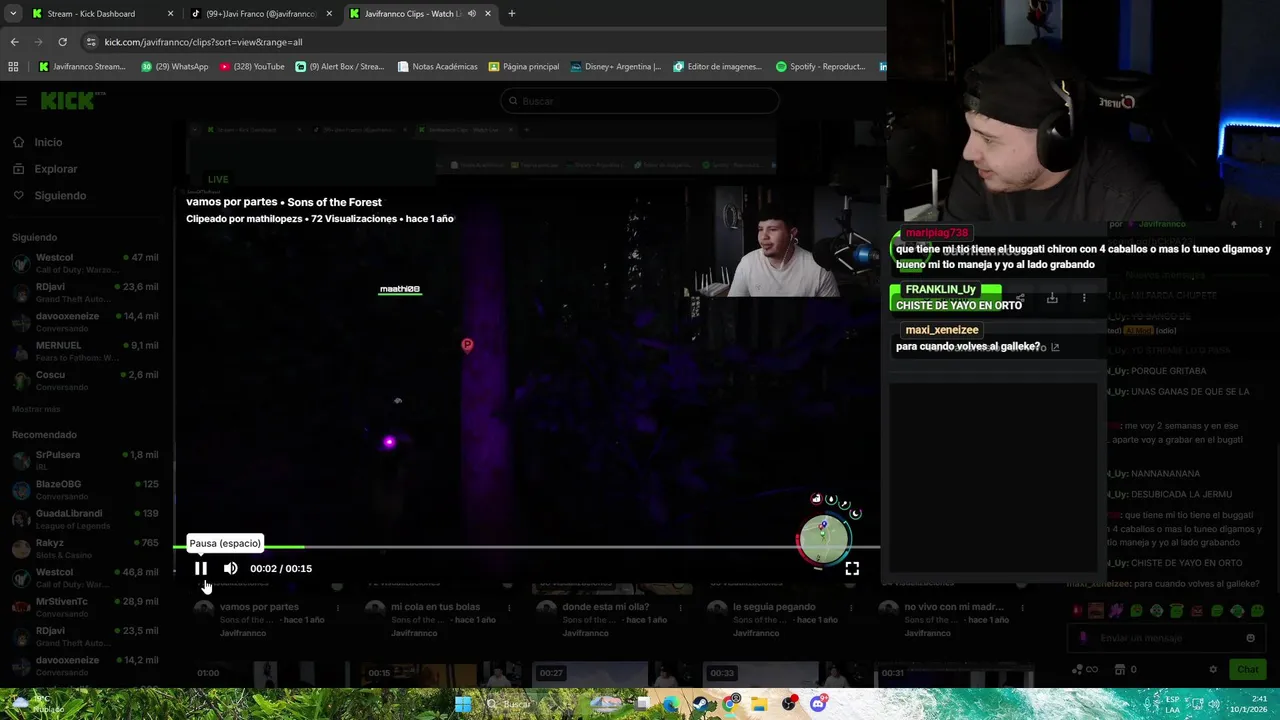Image resolution: width=1280 pixels, height=720 pixels.
Task: Open options for 'mi cola en tus bolas' card
Action: coord(508,607)
